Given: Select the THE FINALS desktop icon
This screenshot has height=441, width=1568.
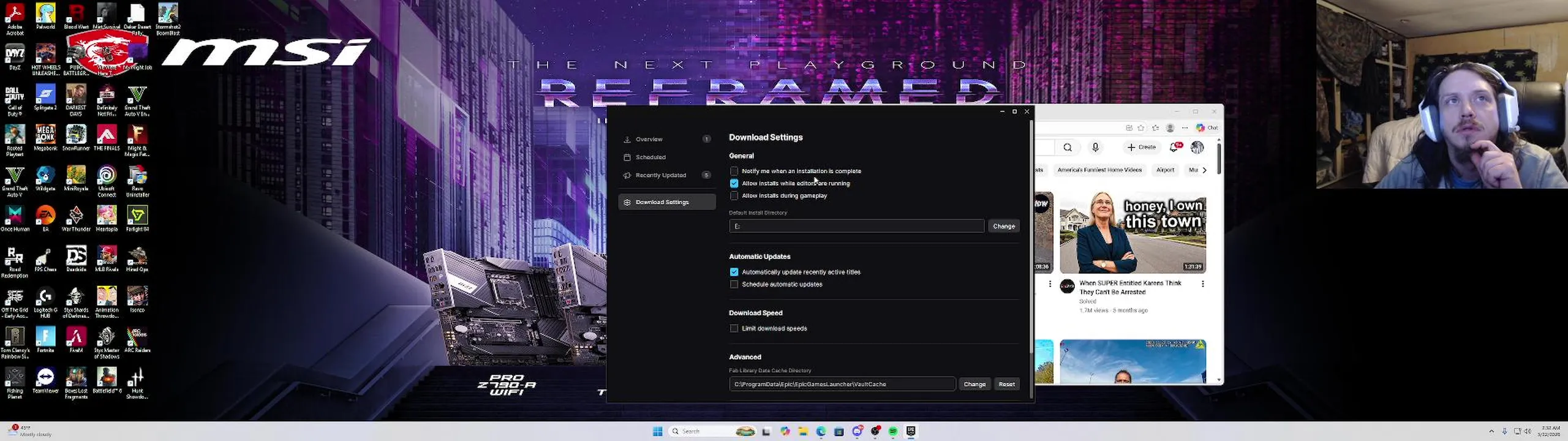Looking at the screenshot, I should click(107, 138).
